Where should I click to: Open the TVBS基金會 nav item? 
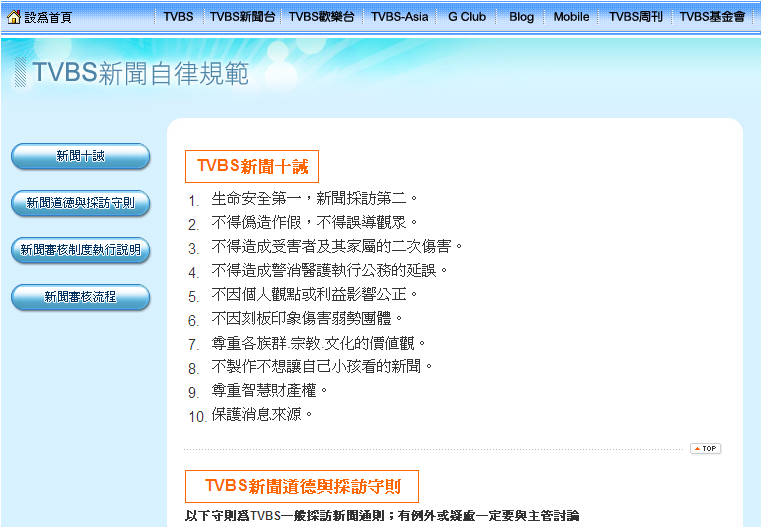[712, 16]
